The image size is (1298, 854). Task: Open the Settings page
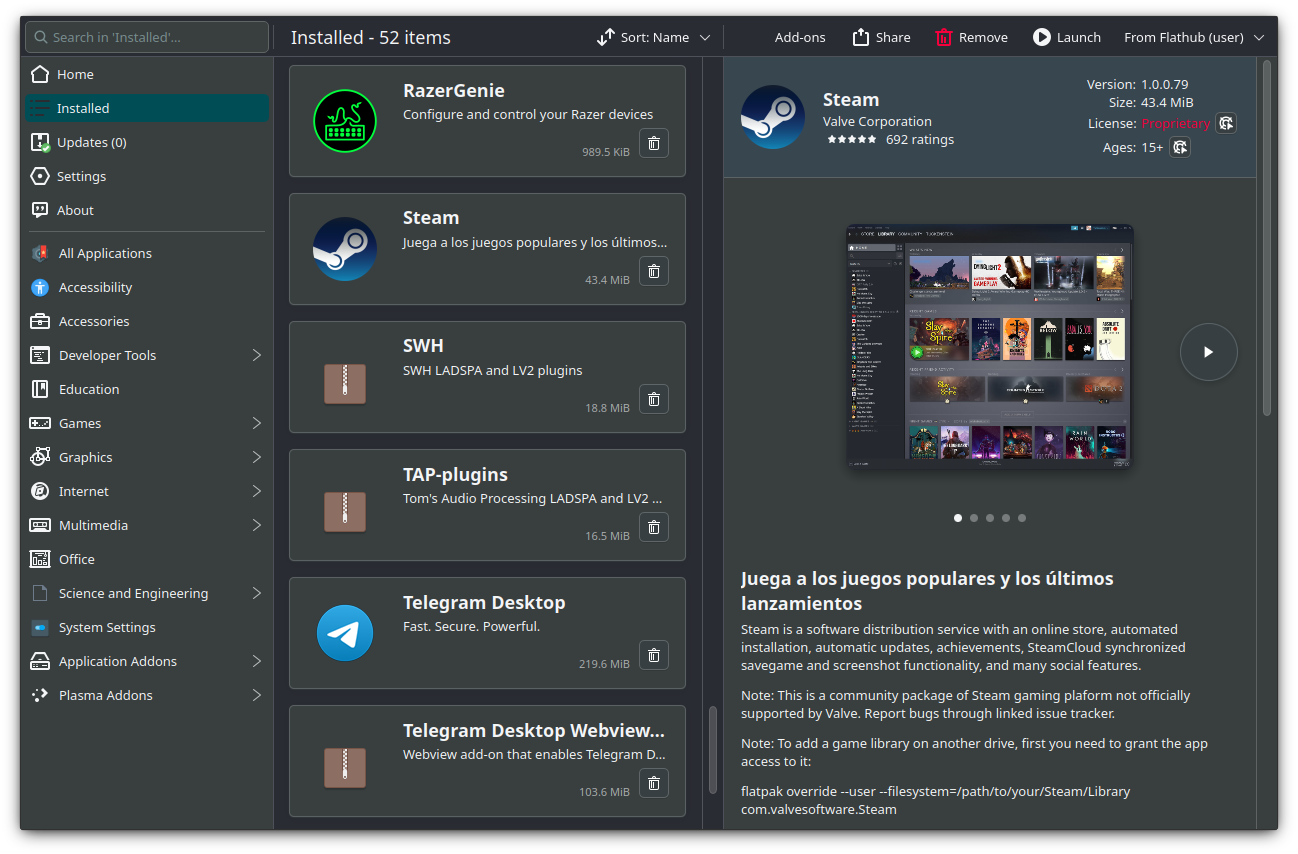(x=147, y=176)
